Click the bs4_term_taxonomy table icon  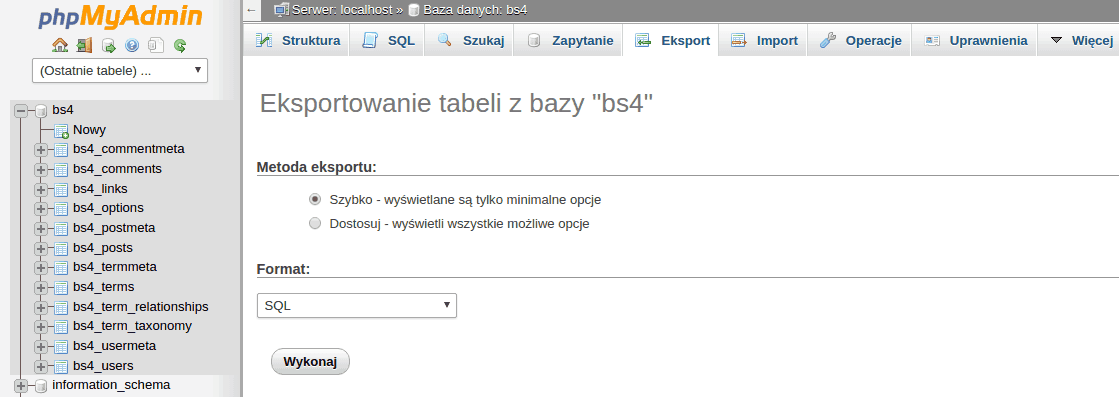point(61,326)
